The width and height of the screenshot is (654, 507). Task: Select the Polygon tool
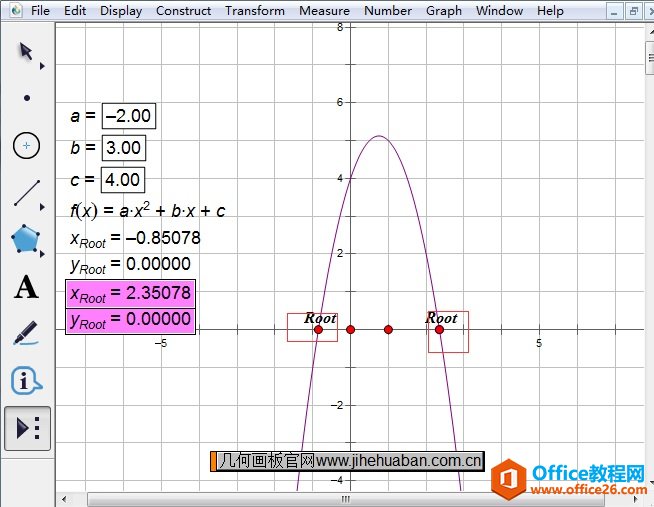(25, 238)
